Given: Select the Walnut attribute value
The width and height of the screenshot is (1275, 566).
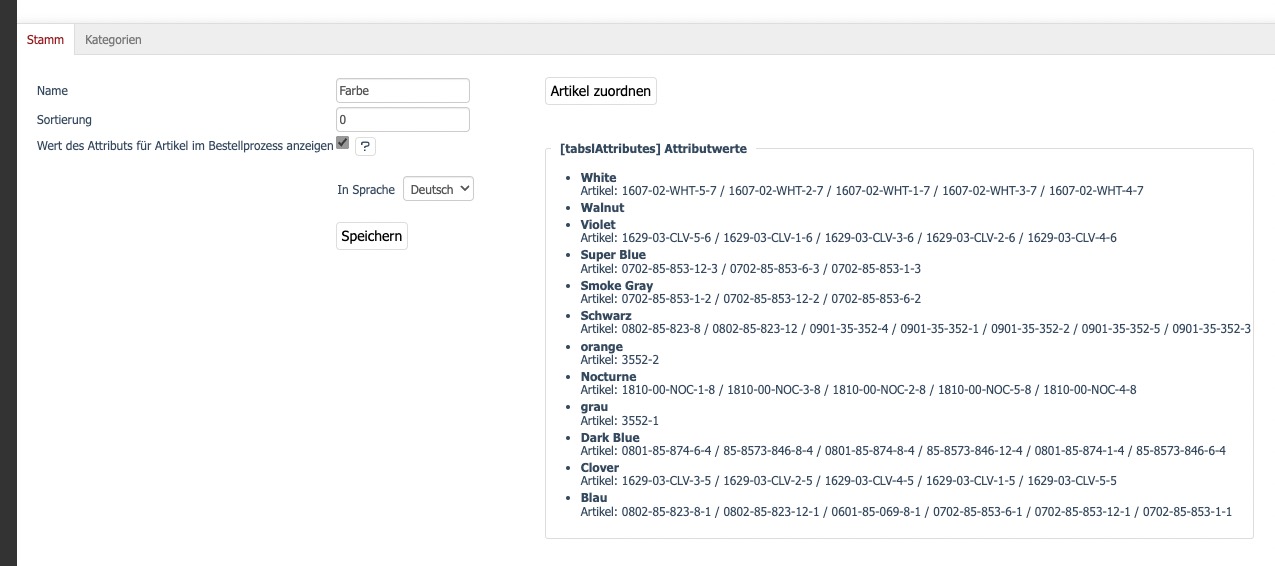Looking at the screenshot, I should 602,208.
